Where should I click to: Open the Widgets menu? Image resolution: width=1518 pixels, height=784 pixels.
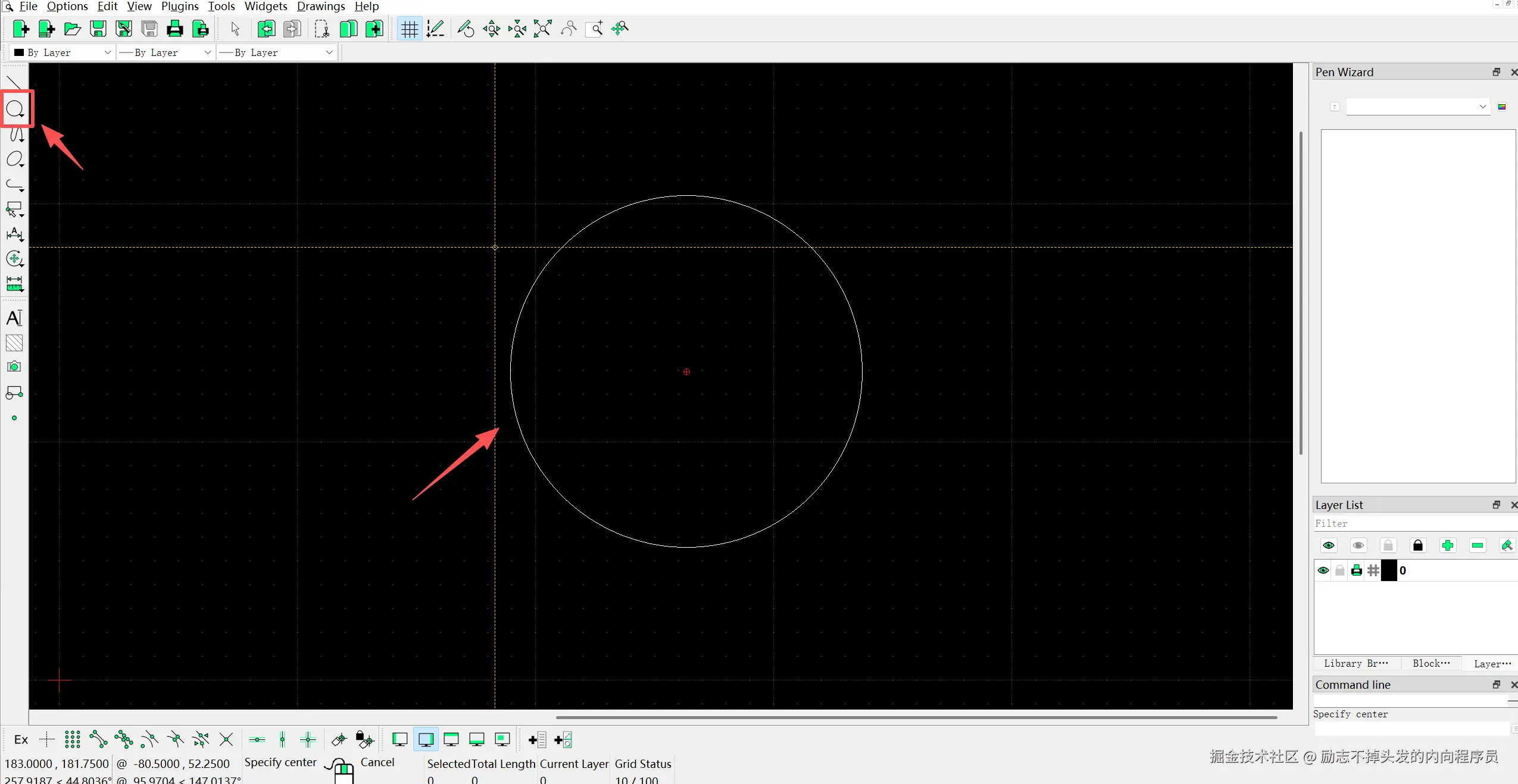point(266,7)
